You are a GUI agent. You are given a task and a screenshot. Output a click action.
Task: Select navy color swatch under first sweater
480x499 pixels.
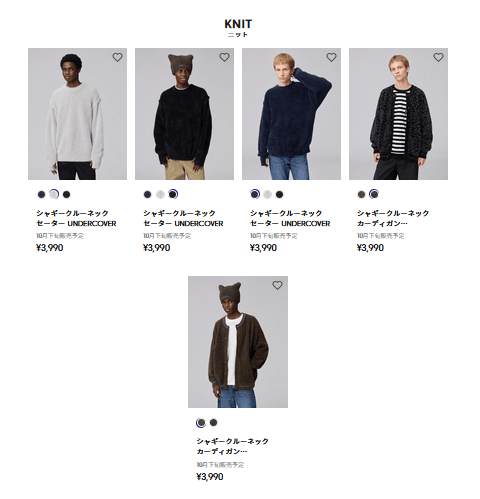41,194
